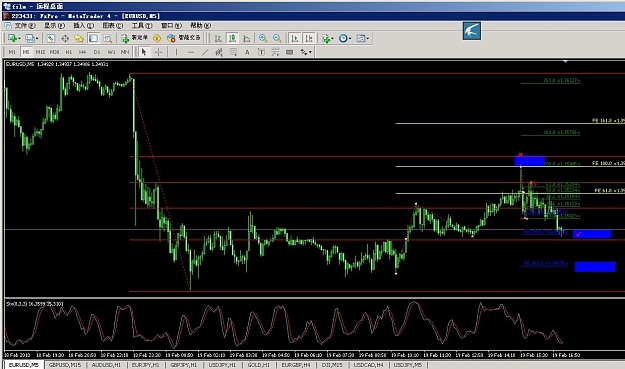Select the horizontal line drawing tool
The width and height of the screenshot is (625, 369).
click(191, 52)
